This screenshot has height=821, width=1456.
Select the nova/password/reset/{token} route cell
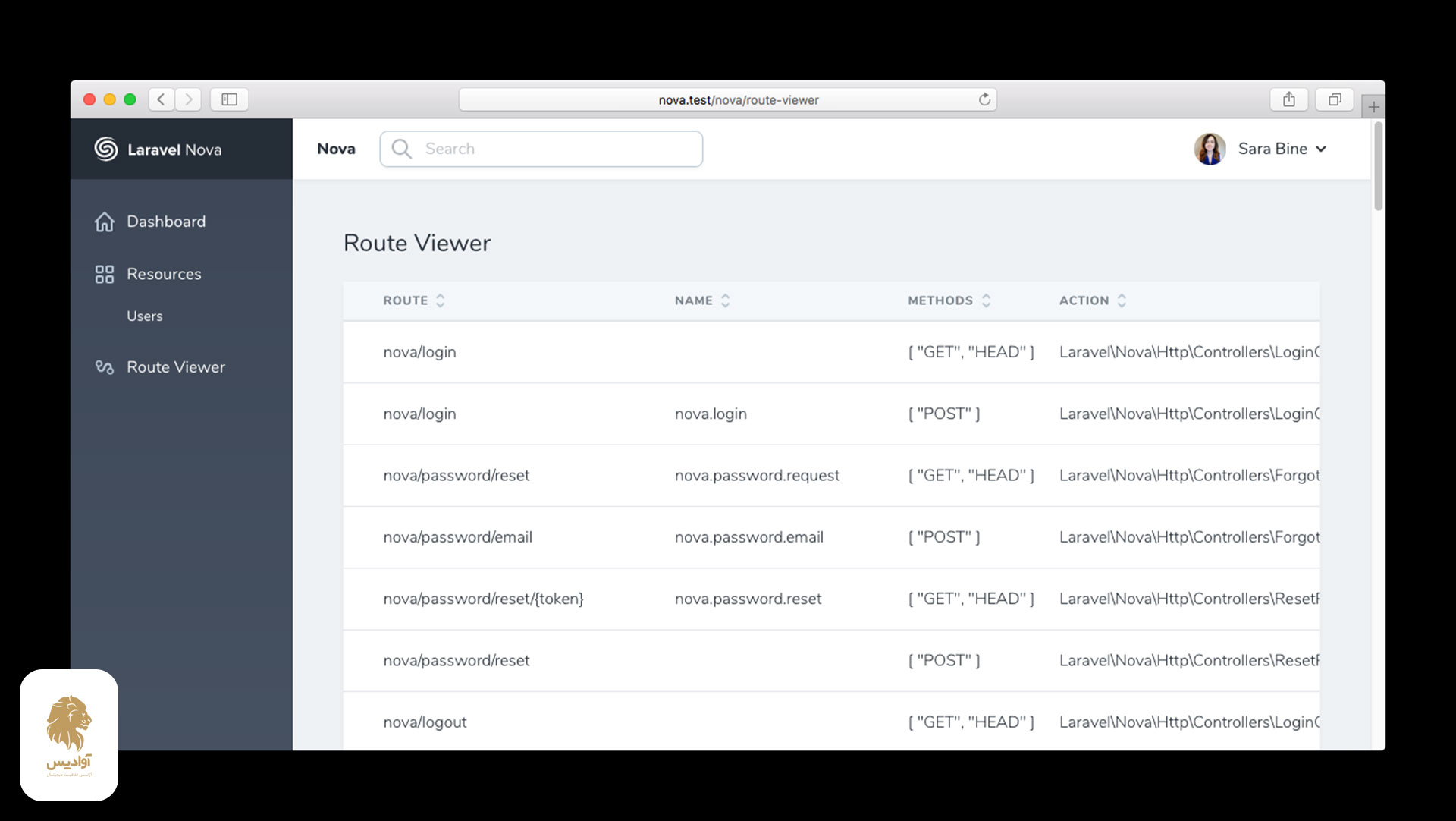coord(483,599)
